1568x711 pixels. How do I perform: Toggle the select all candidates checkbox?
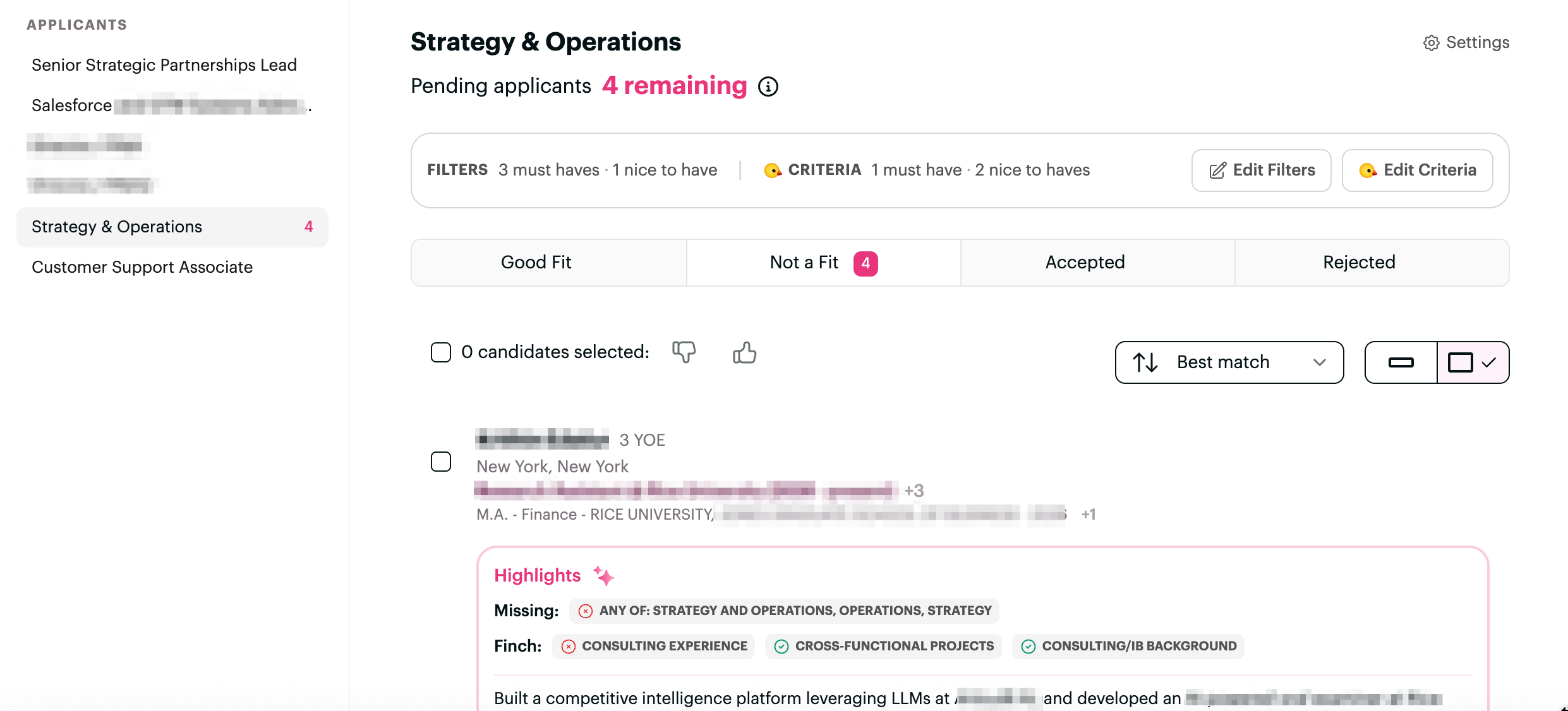tap(441, 352)
